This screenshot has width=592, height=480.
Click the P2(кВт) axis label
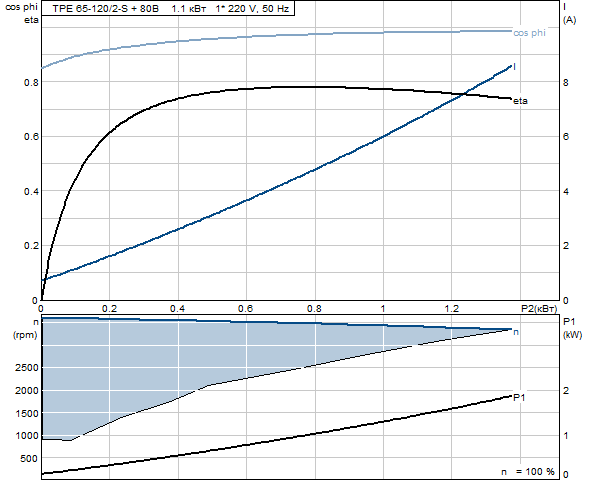[x=539, y=309]
